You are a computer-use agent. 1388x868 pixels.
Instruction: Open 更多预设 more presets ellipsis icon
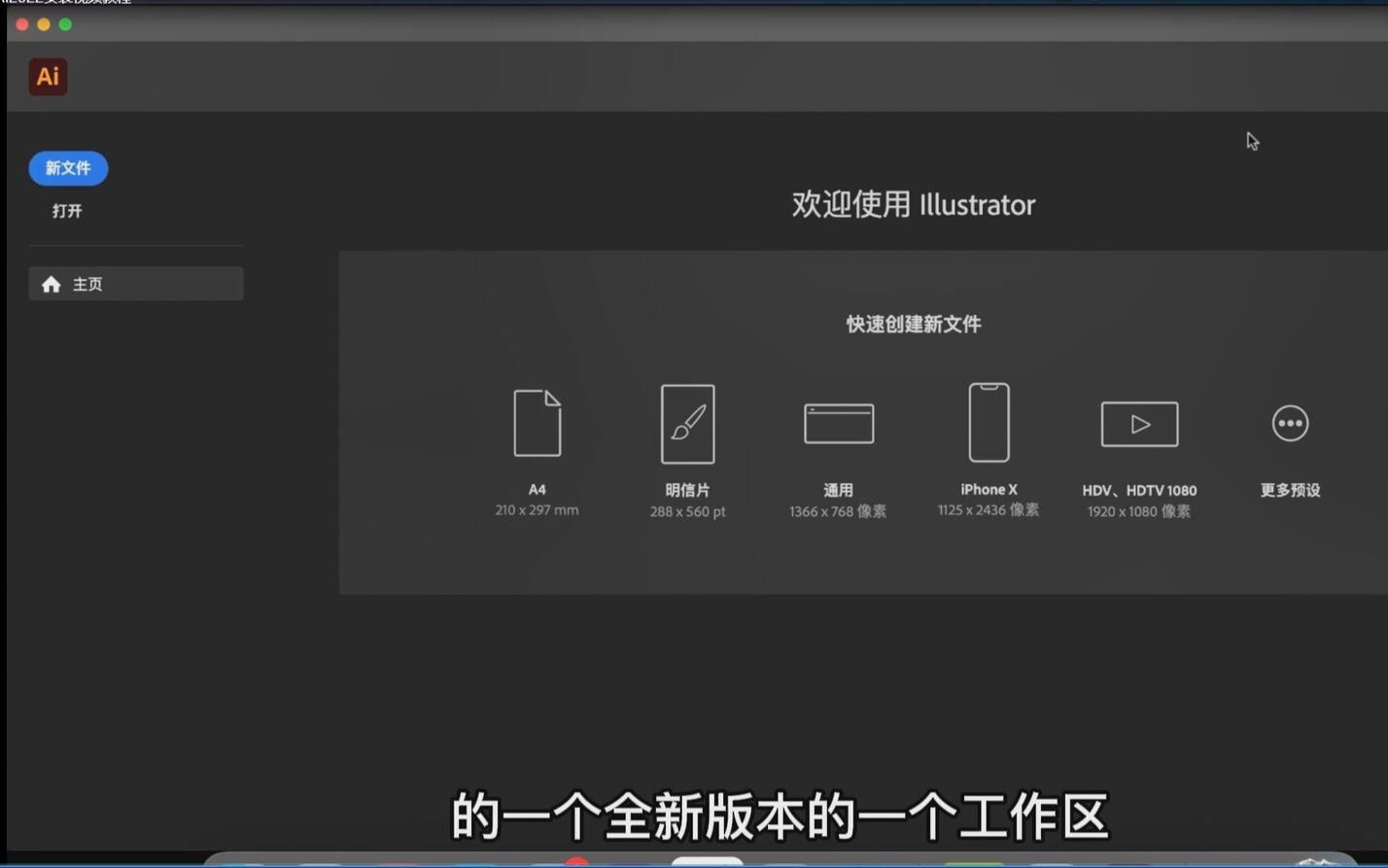[1290, 423]
